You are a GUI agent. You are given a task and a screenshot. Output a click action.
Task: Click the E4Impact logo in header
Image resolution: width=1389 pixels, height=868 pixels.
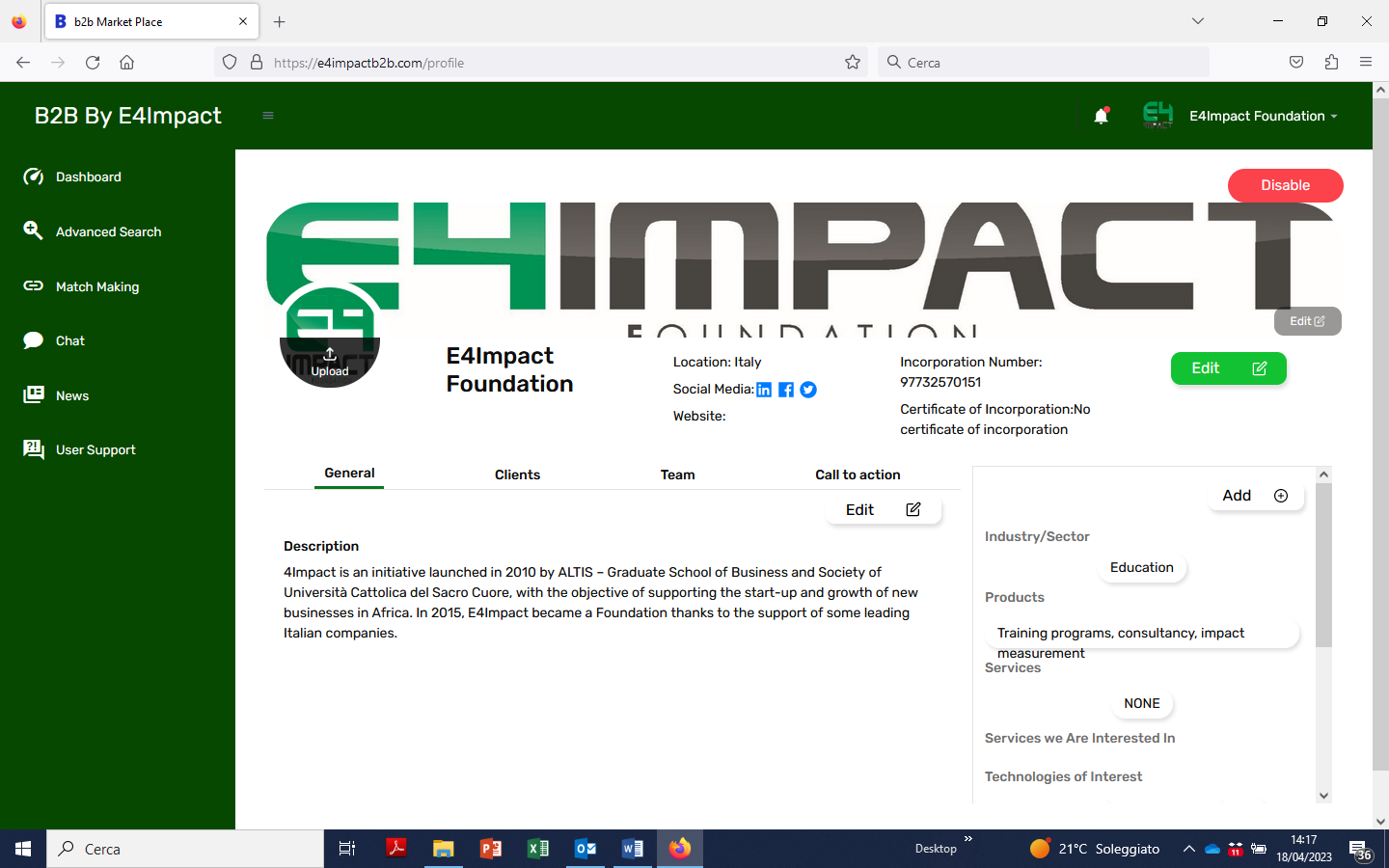pos(1157,115)
